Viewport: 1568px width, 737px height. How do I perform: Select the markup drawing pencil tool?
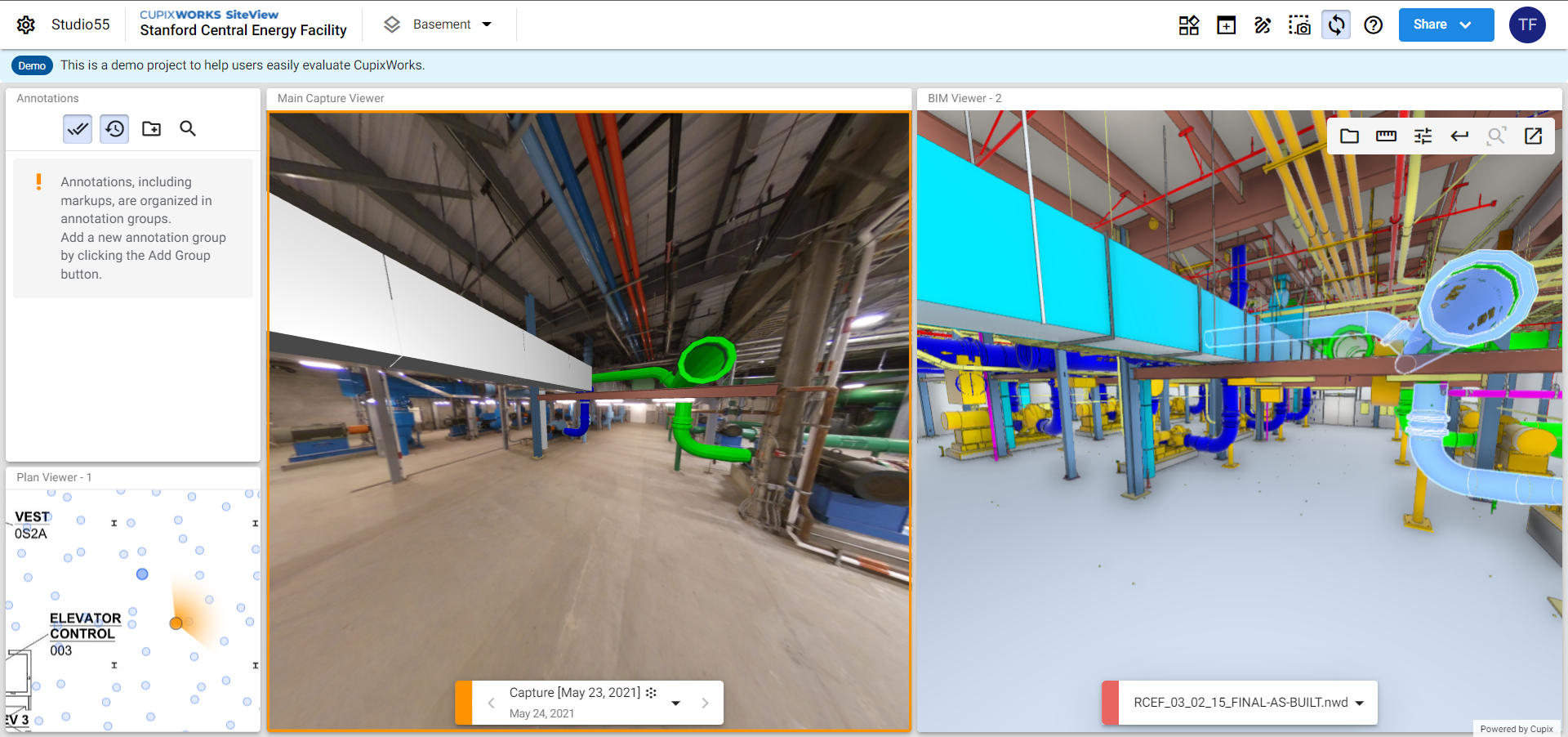(x=1263, y=25)
